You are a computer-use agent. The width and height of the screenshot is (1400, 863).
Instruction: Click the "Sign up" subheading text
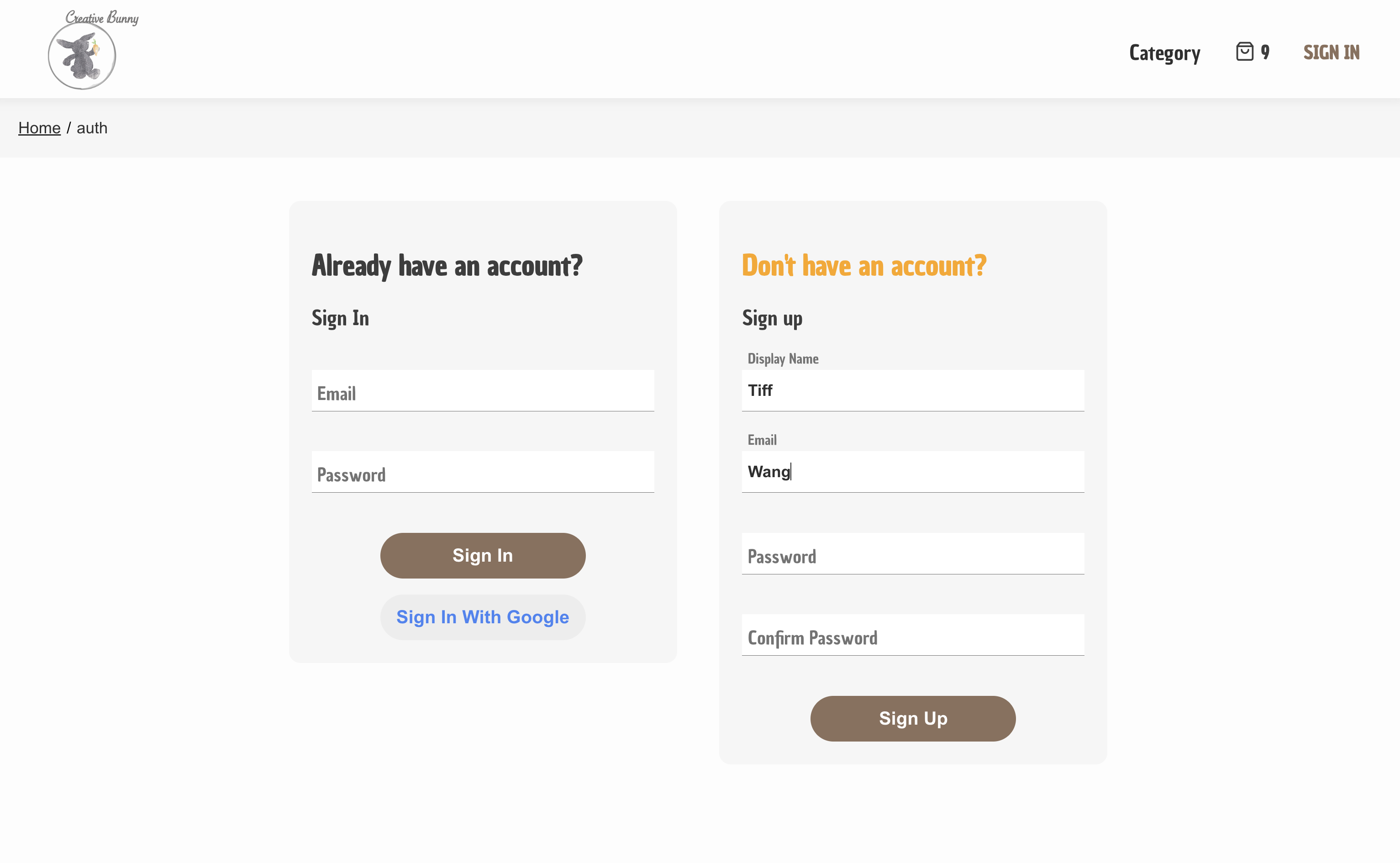(772, 318)
